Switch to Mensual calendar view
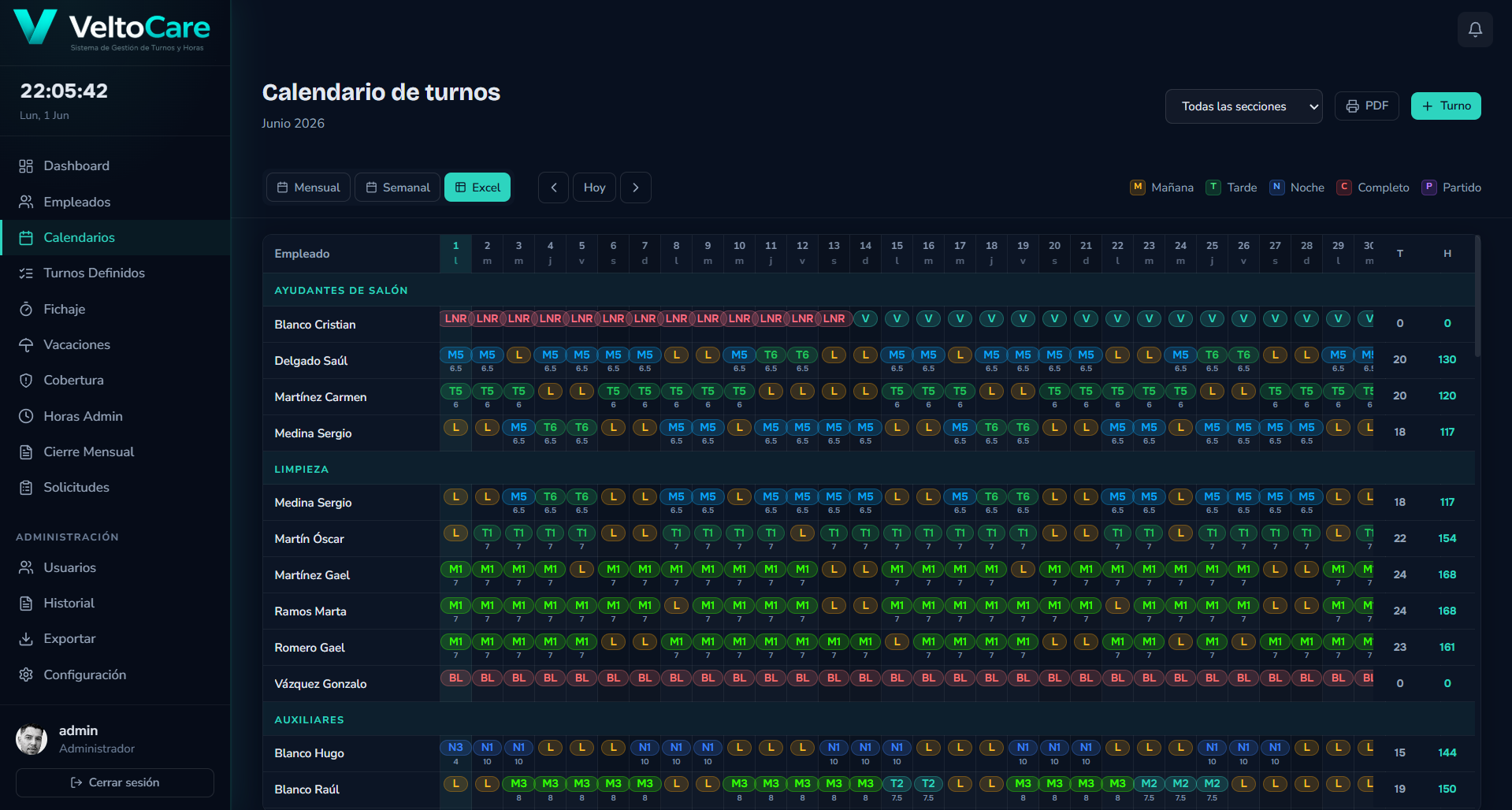 (308, 188)
